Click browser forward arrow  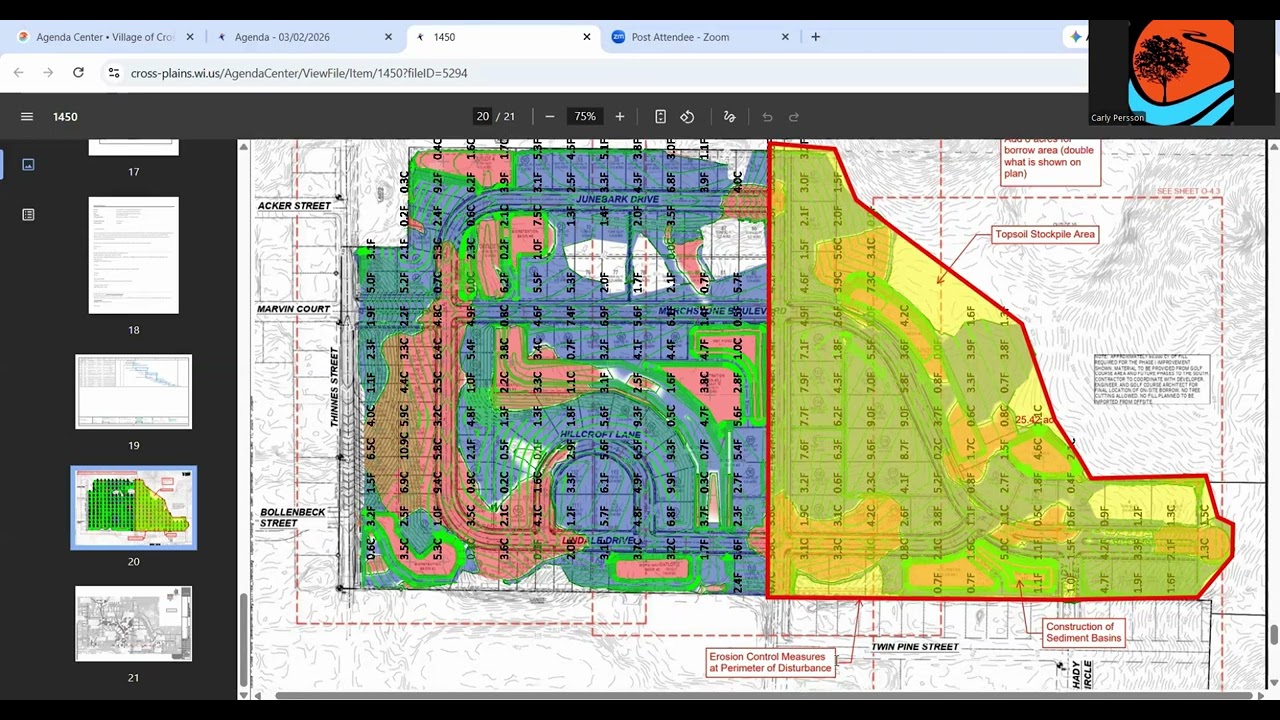pos(48,73)
